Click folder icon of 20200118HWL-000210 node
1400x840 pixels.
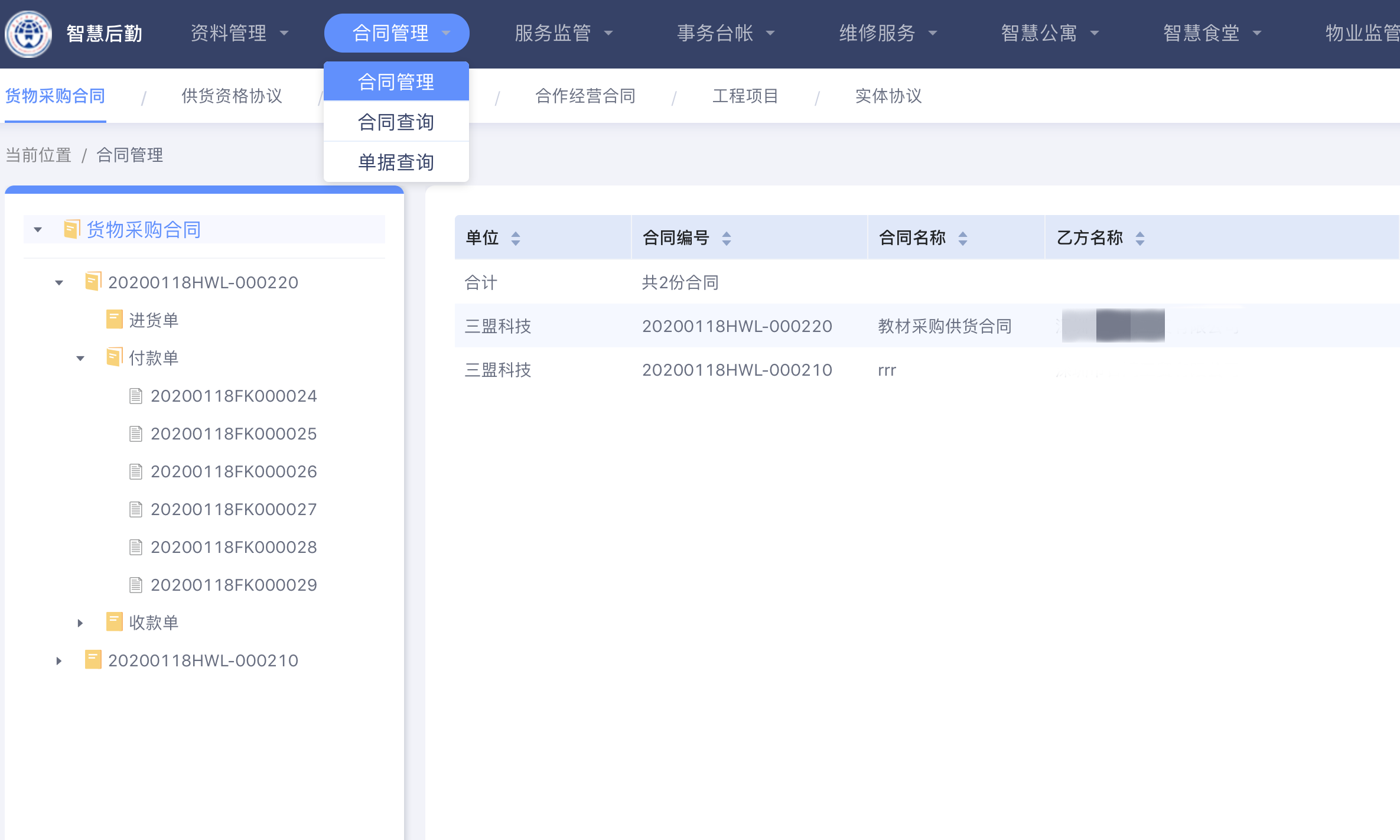click(93, 660)
